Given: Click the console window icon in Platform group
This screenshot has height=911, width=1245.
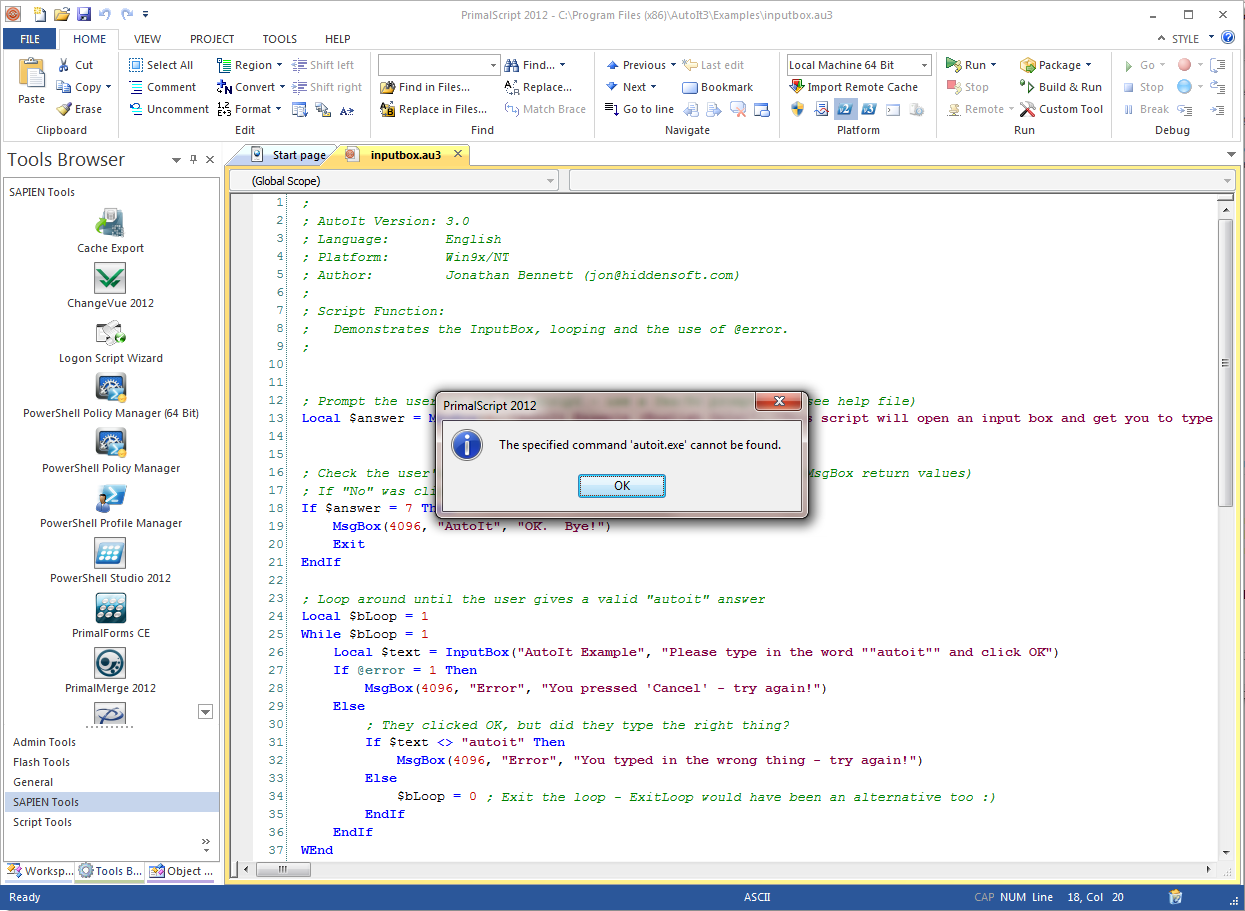Looking at the screenshot, I should tap(893, 109).
